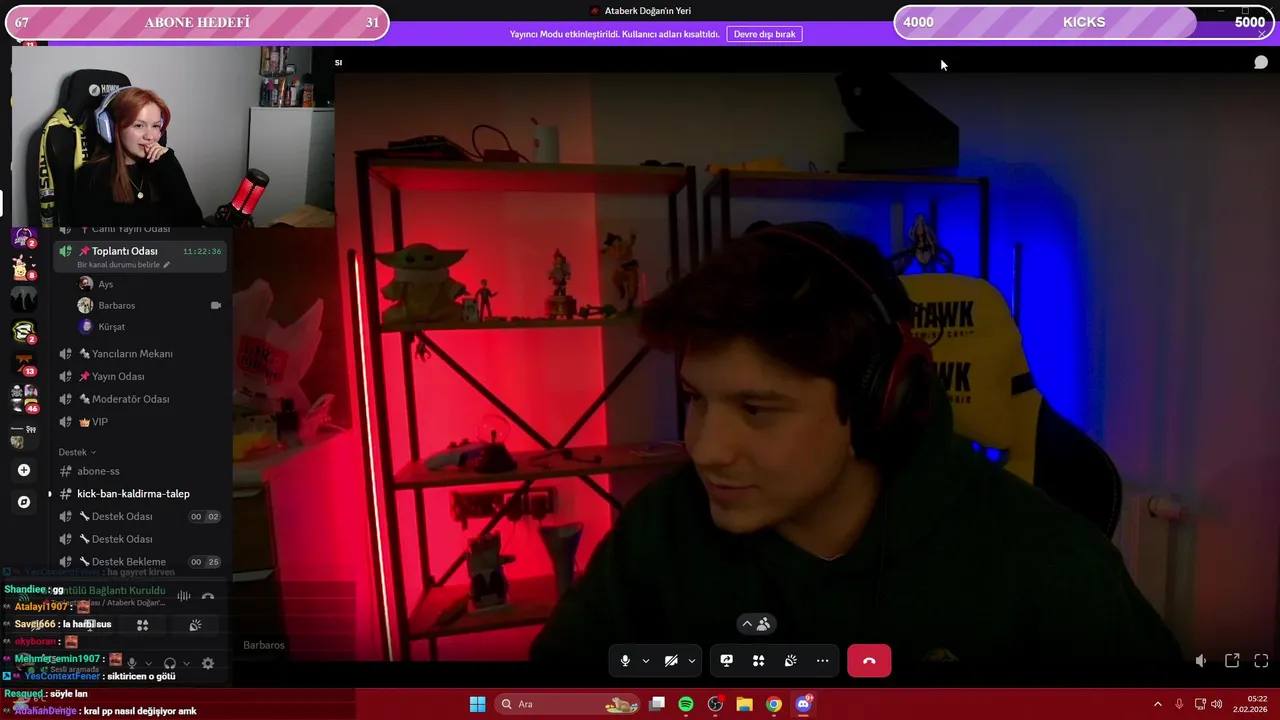Click Devre dışı bırak button

[765, 34]
